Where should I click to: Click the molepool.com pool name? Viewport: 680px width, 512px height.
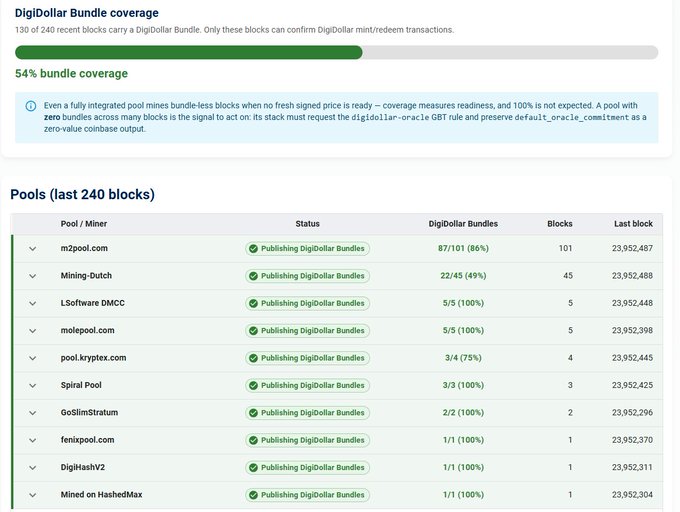[x=88, y=330]
